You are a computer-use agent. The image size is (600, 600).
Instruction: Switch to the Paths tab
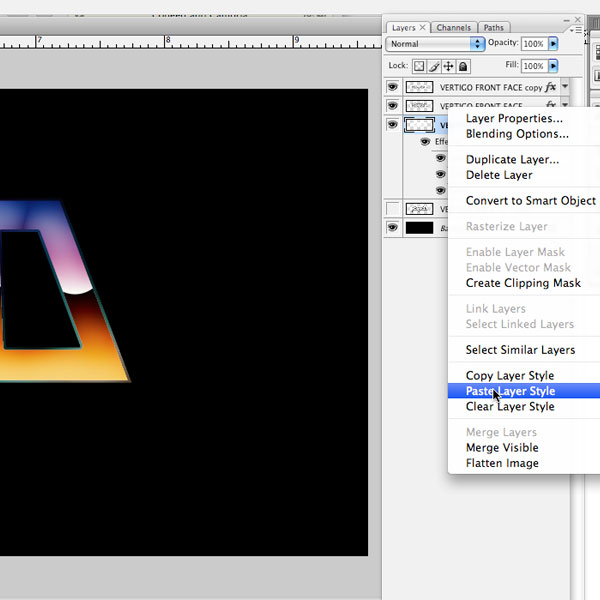(493, 28)
